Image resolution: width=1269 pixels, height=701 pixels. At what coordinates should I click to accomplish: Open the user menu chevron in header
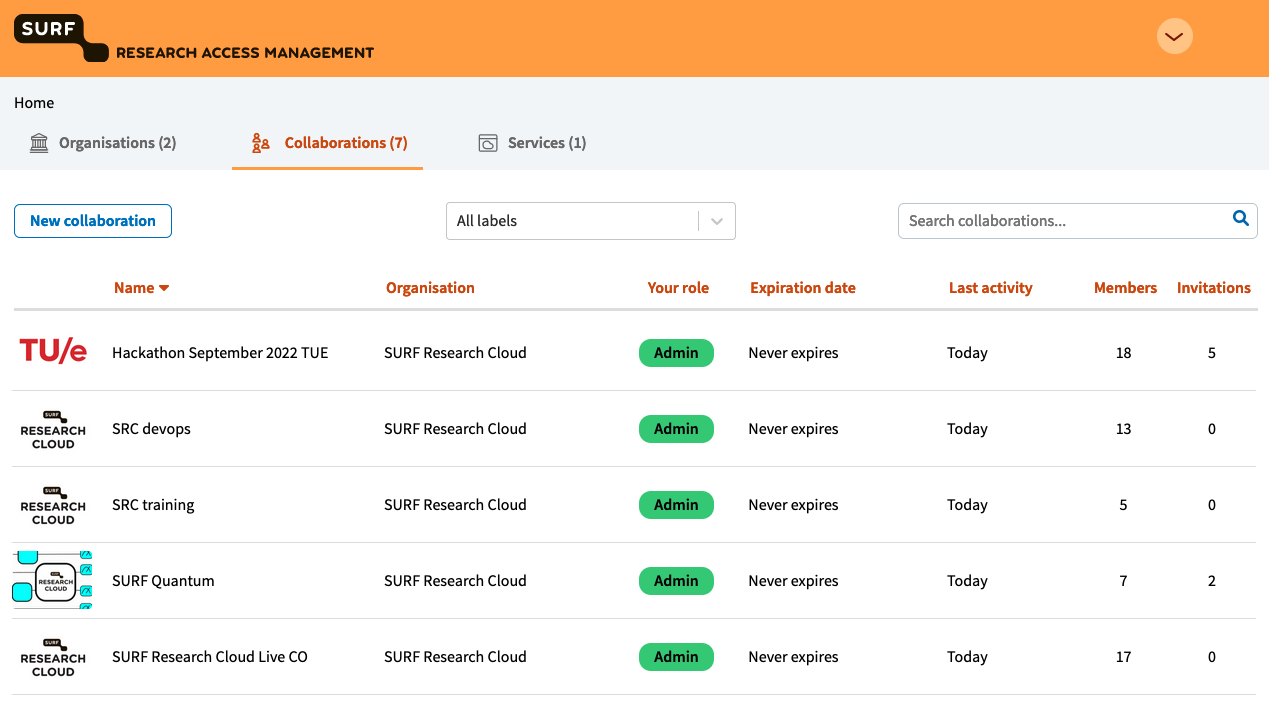click(x=1175, y=37)
